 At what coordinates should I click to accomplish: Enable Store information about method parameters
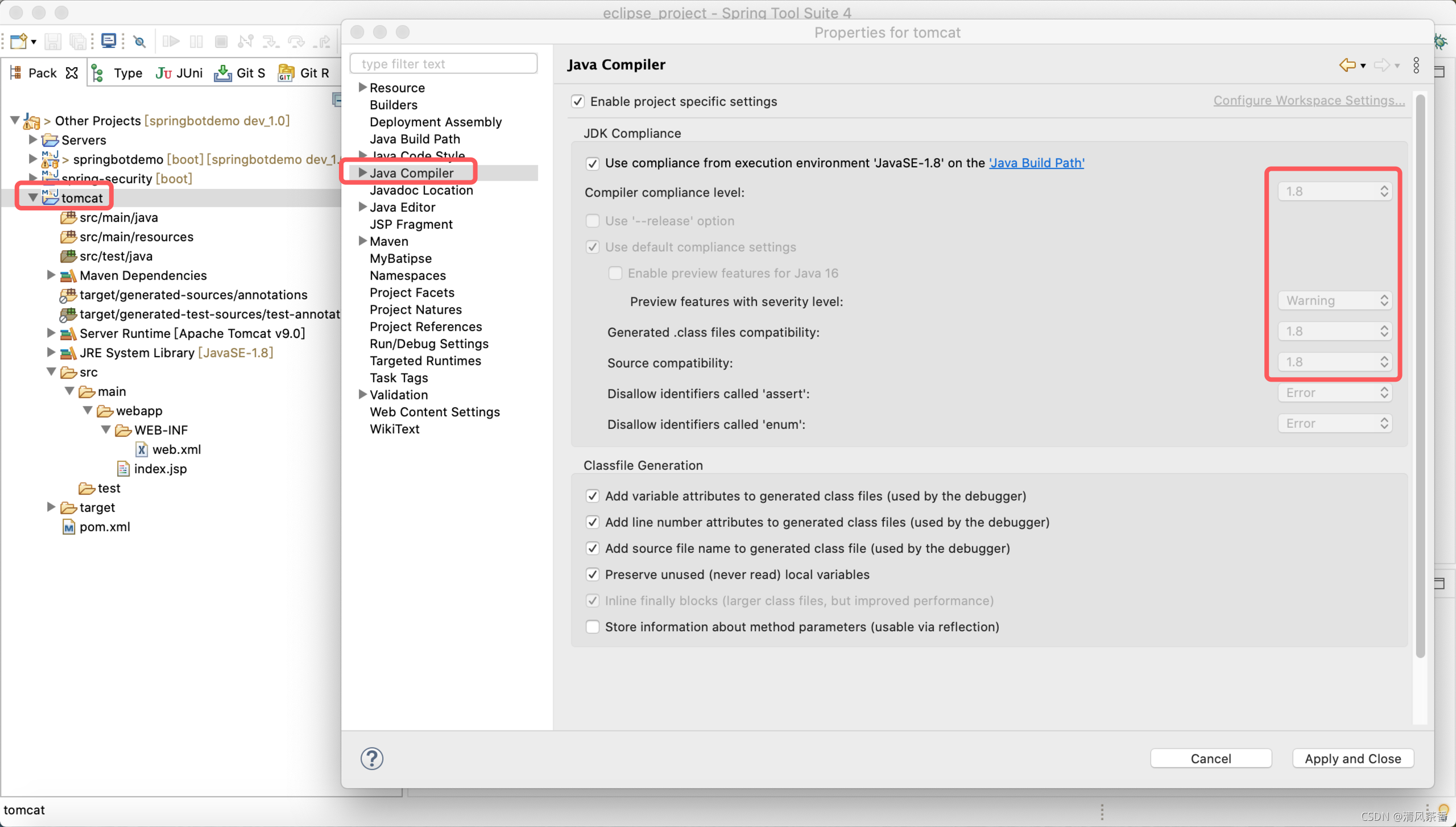pyautogui.click(x=593, y=627)
